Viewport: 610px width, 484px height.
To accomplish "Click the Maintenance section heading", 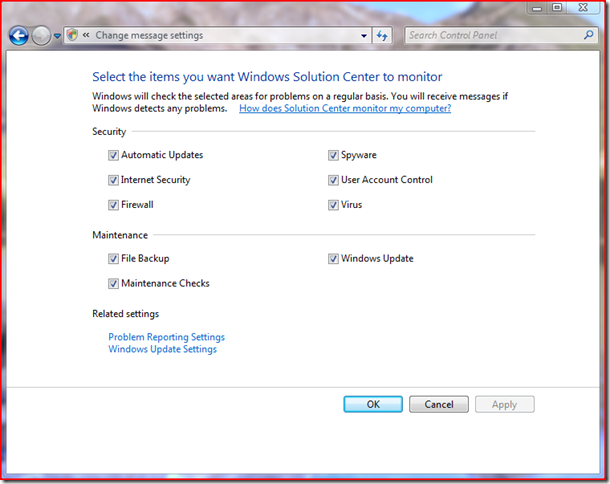I will [120, 235].
